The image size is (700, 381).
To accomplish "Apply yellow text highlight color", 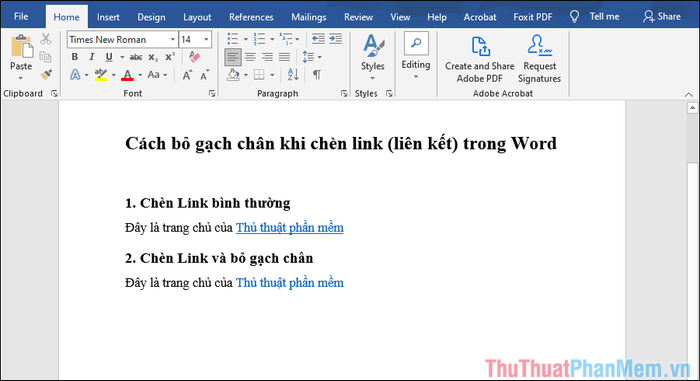I will [x=101, y=75].
